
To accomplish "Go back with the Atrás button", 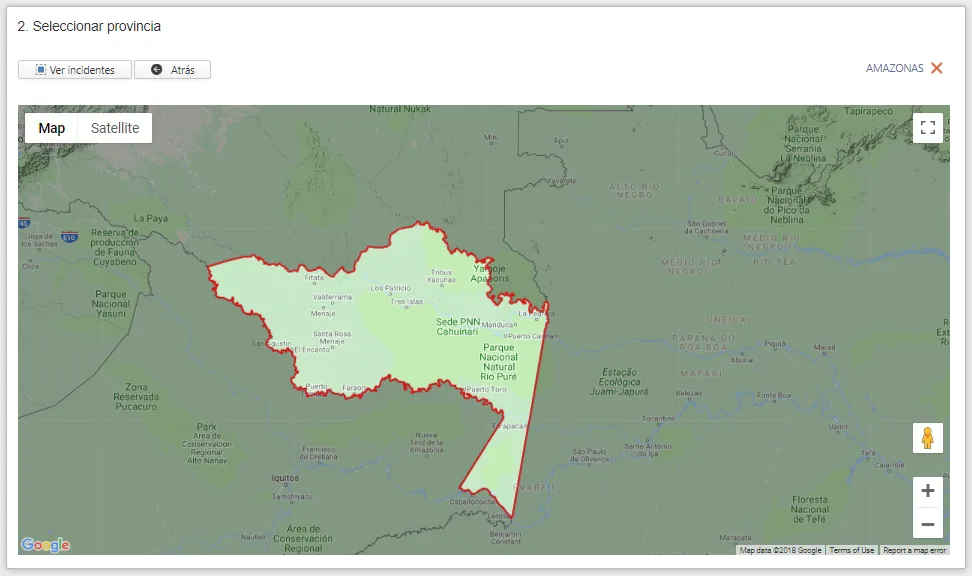I will 172,70.
